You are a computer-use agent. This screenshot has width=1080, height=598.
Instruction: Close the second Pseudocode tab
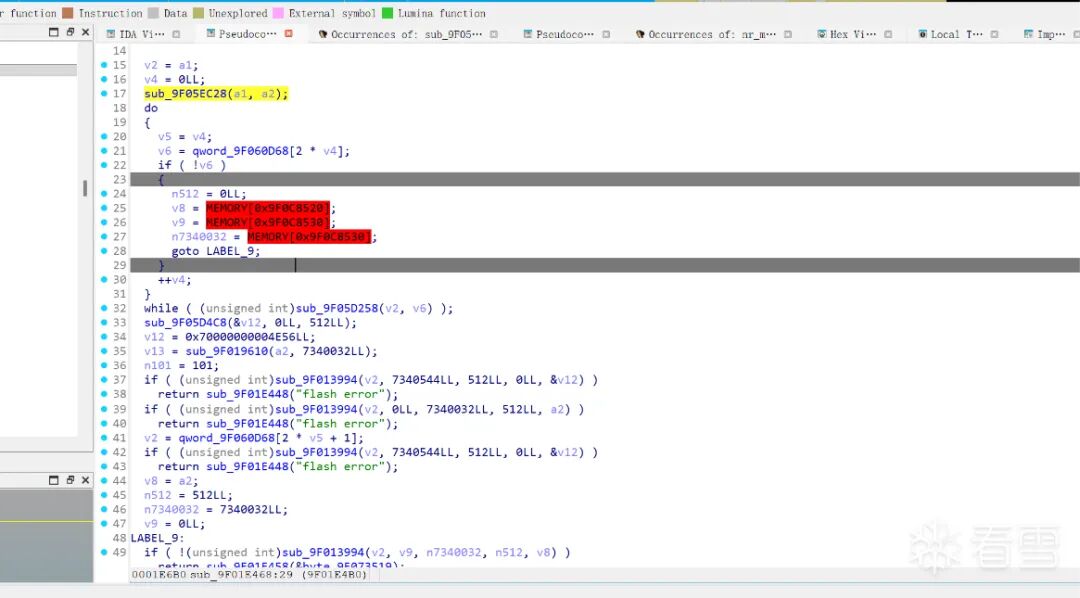[606, 34]
